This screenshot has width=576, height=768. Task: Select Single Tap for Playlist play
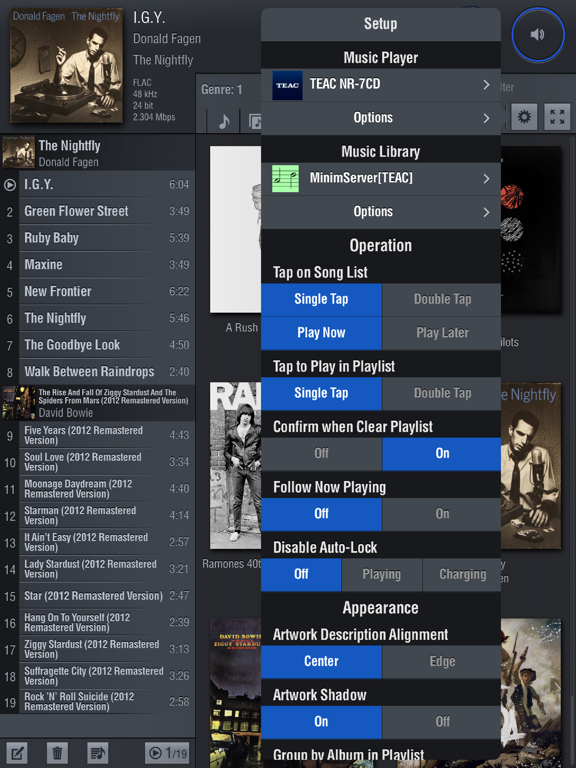[x=321, y=393]
